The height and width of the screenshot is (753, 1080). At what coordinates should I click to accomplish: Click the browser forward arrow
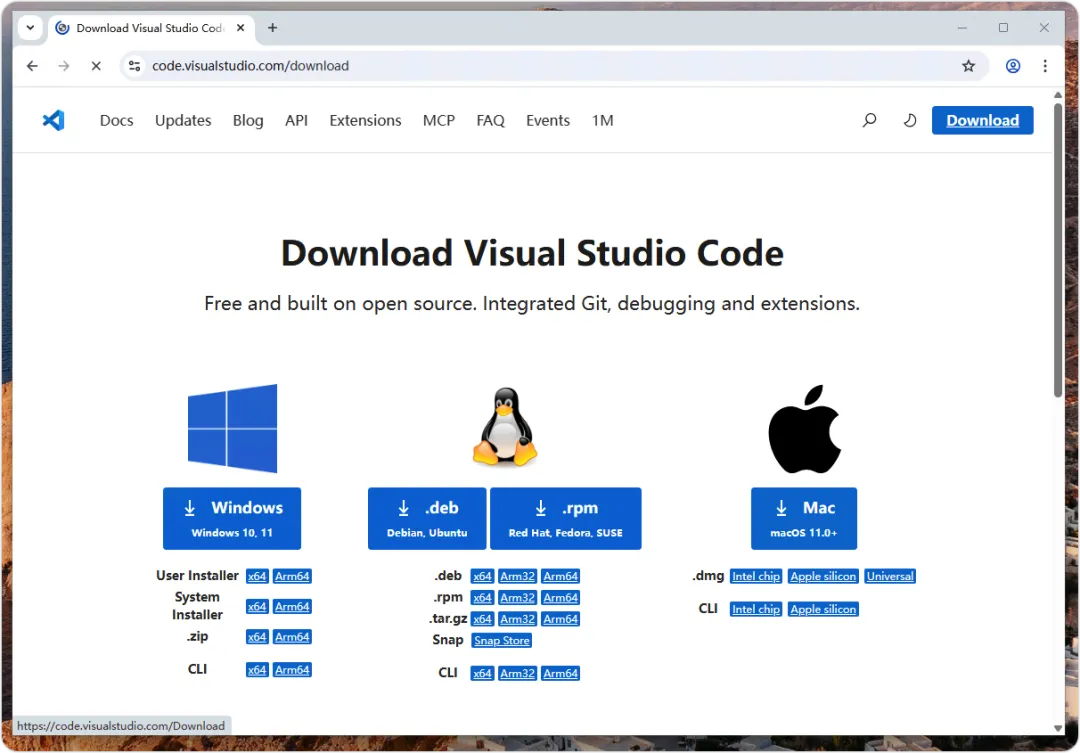tap(63, 66)
